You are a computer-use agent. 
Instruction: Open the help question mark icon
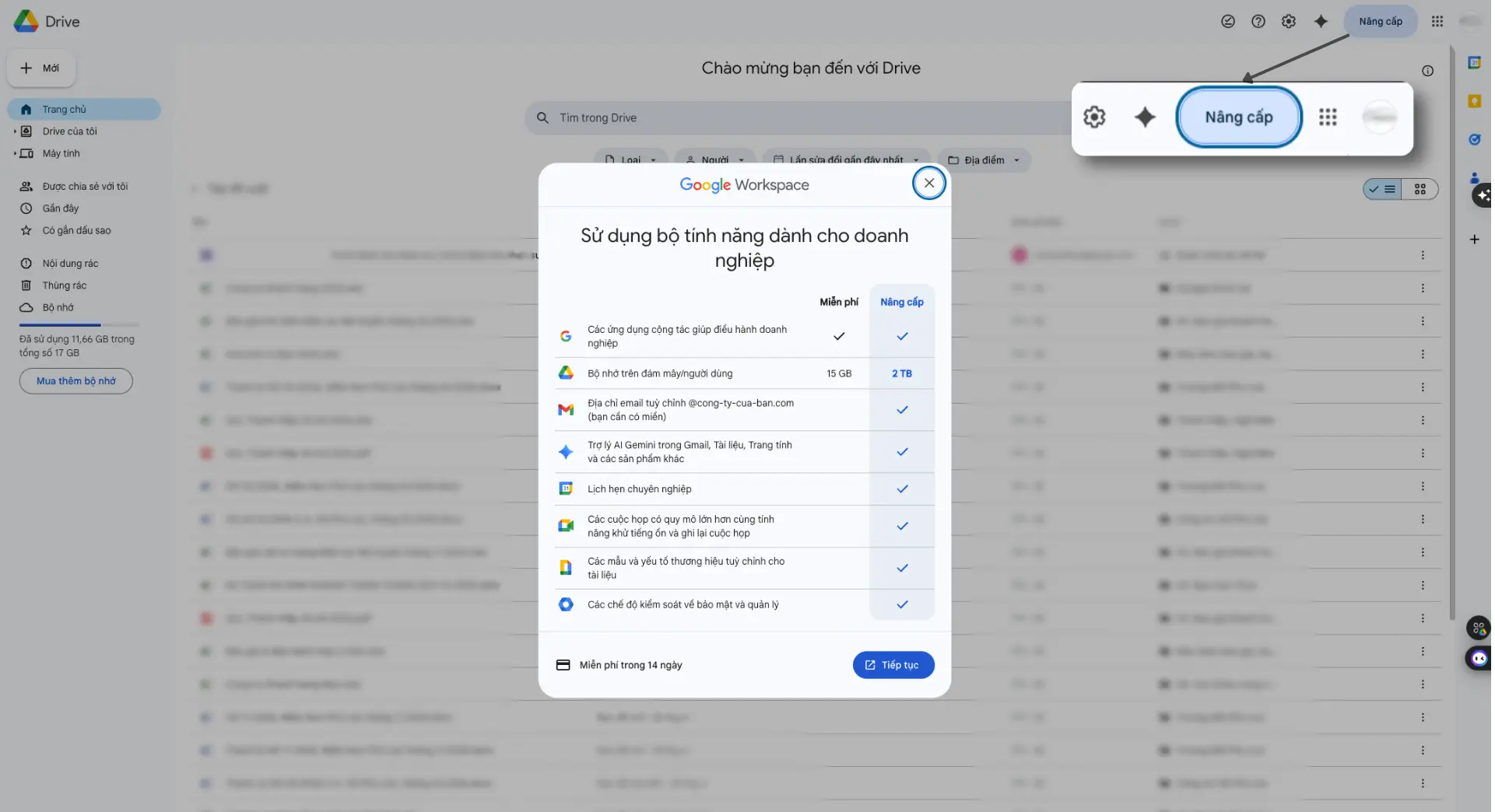tap(1260, 22)
